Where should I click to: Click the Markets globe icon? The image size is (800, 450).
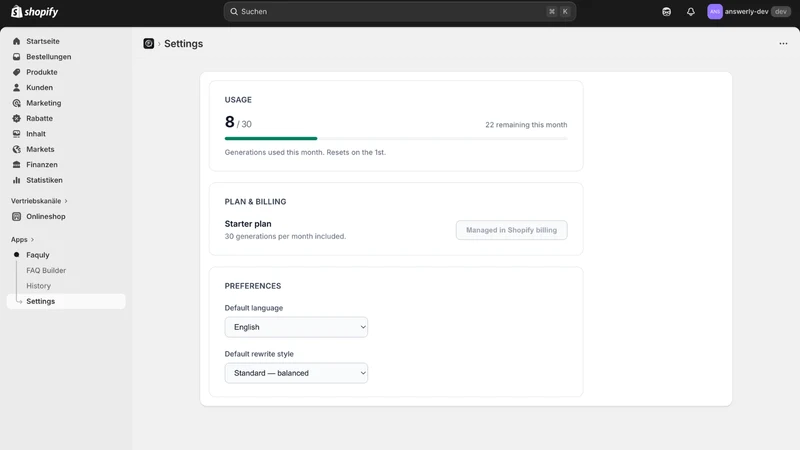pyautogui.click(x=16, y=149)
